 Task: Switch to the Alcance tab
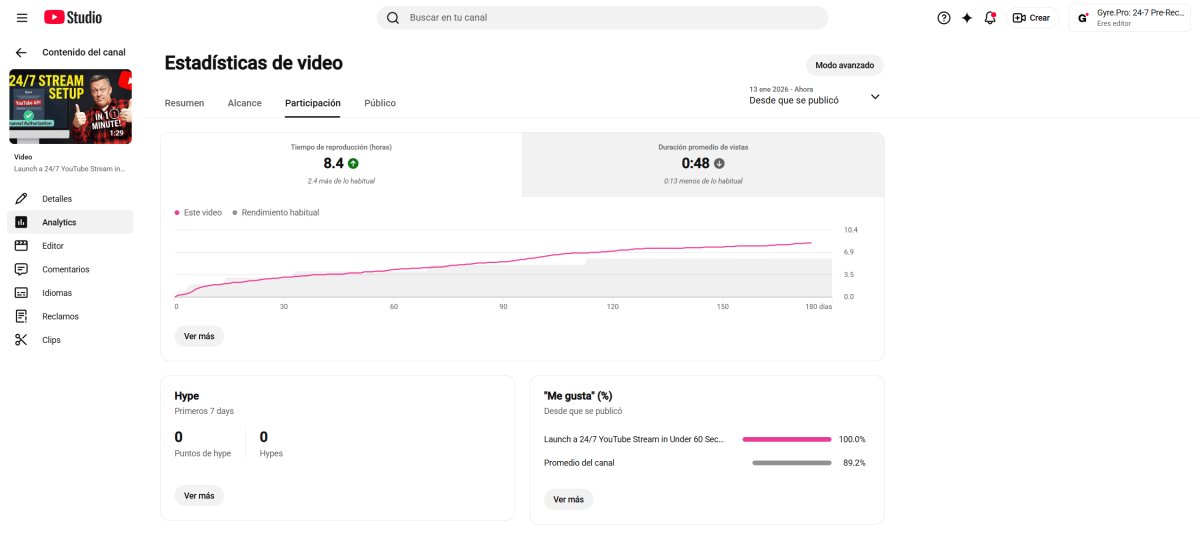(245, 103)
